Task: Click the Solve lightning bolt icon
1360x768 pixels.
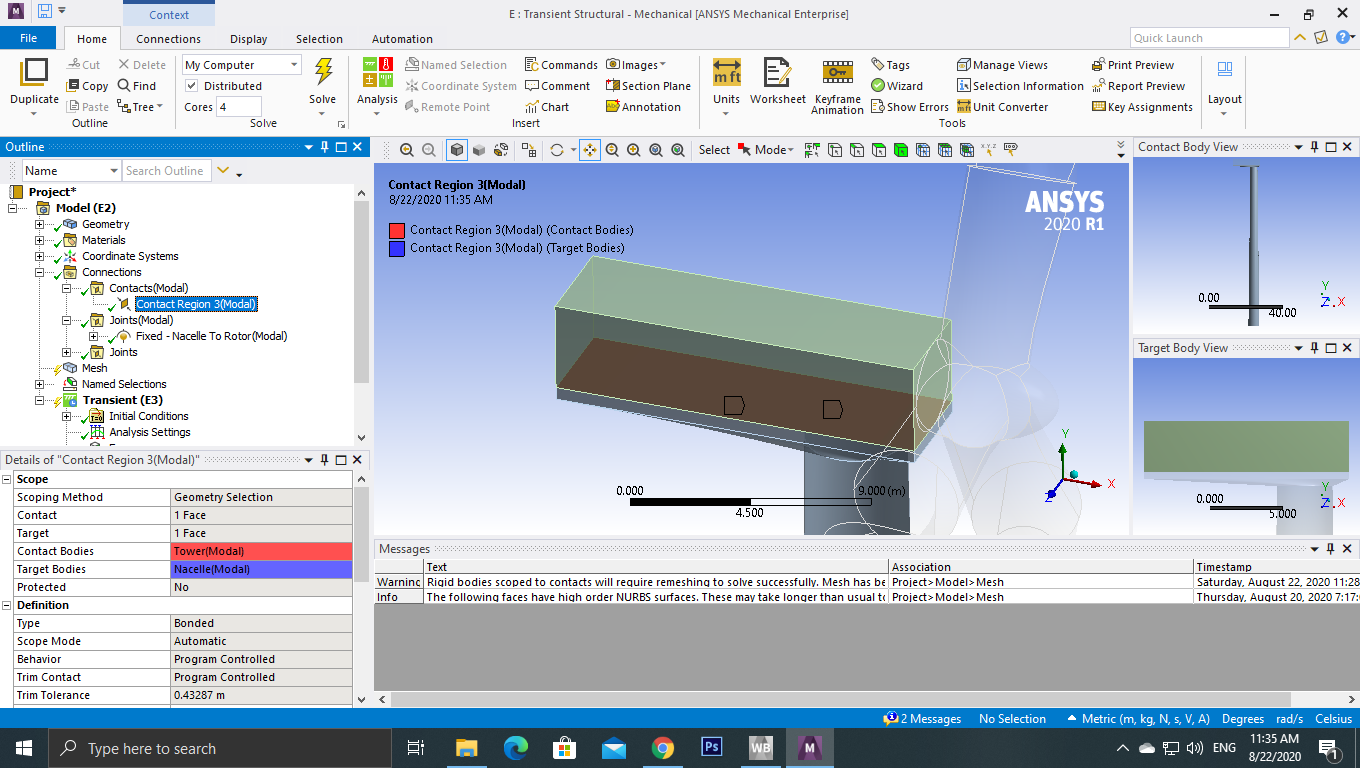Action: (x=323, y=73)
